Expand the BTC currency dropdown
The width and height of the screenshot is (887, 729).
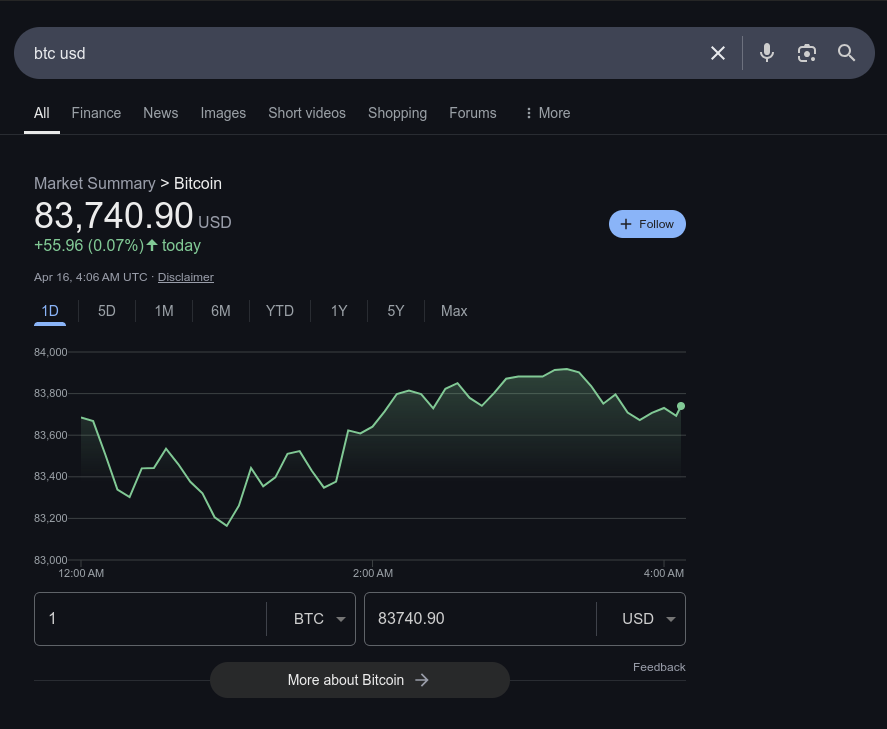(319, 619)
